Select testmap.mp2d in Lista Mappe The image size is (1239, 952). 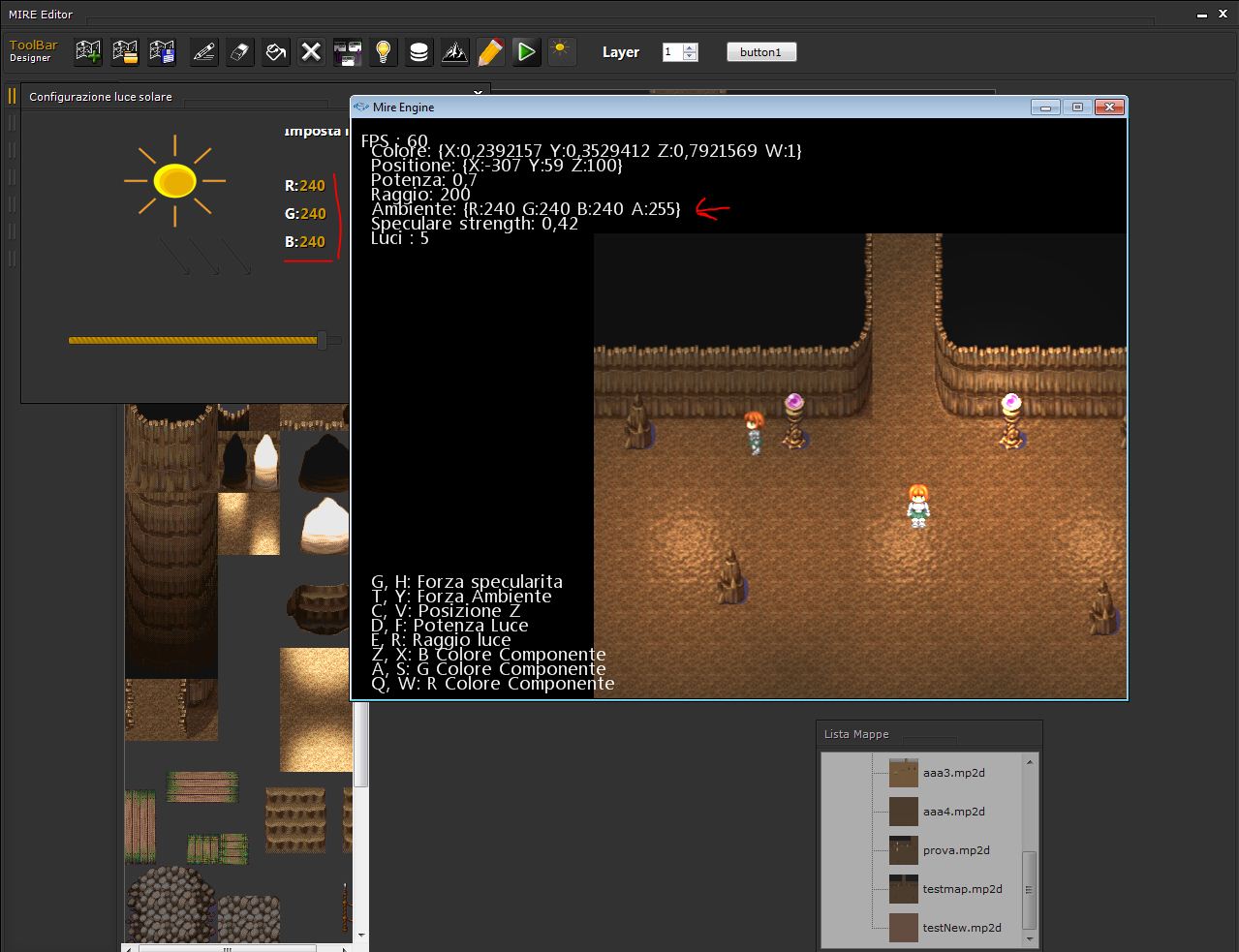(x=963, y=889)
